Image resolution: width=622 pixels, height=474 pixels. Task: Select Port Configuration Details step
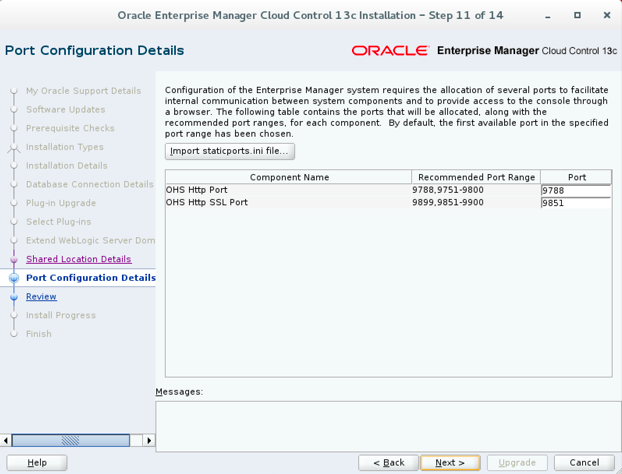pyautogui.click(x=91, y=278)
